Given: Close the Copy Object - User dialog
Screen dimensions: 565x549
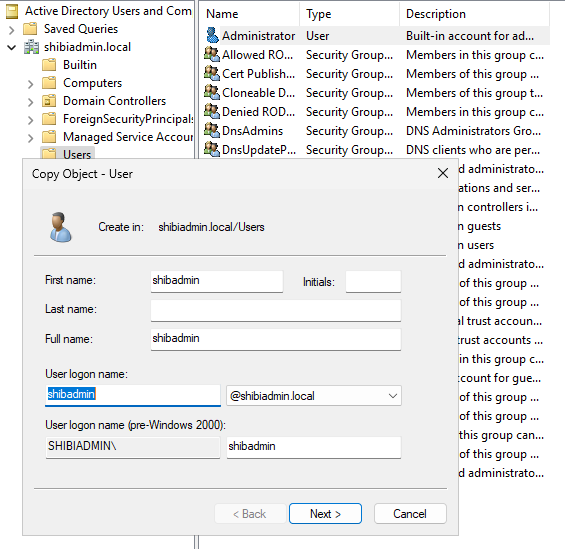Looking at the screenshot, I should click(x=443, y=173).
